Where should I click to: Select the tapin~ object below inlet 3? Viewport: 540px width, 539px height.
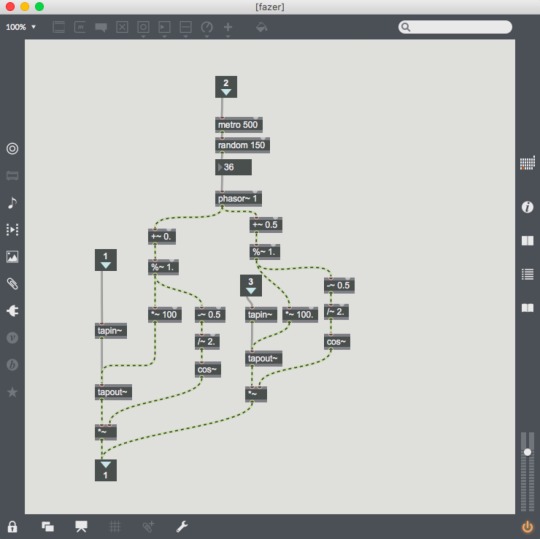[x=261, y=314]
